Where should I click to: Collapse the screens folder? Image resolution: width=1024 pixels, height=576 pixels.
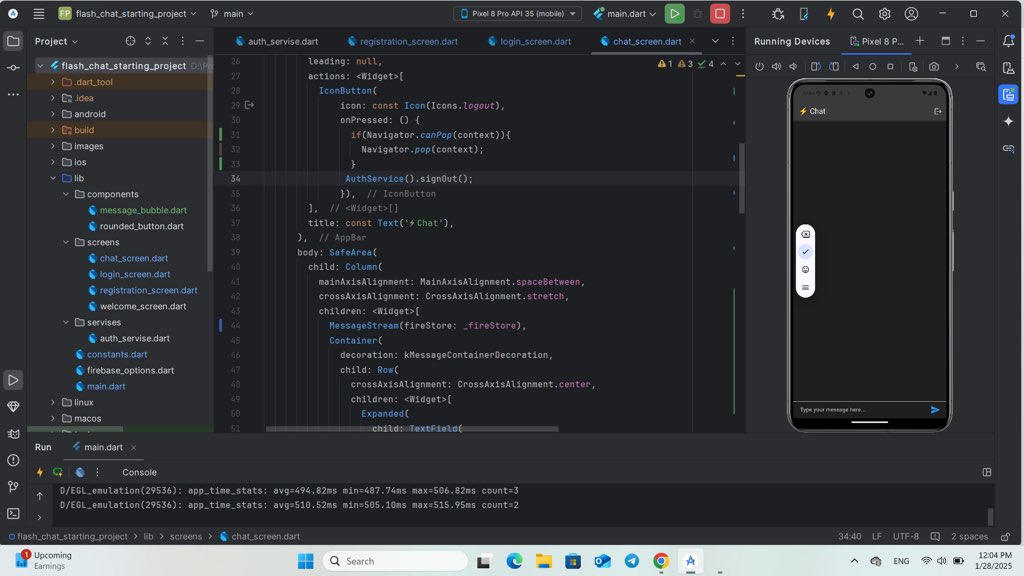click(66, 242)
